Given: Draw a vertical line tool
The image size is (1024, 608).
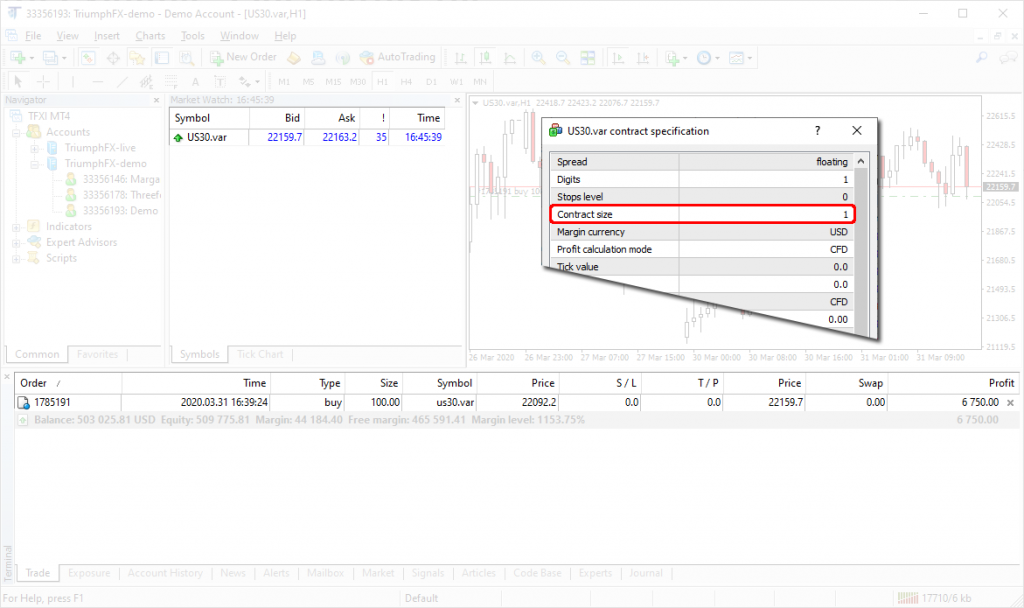Looking at the screenshot, I should click(x=72, y=82).
